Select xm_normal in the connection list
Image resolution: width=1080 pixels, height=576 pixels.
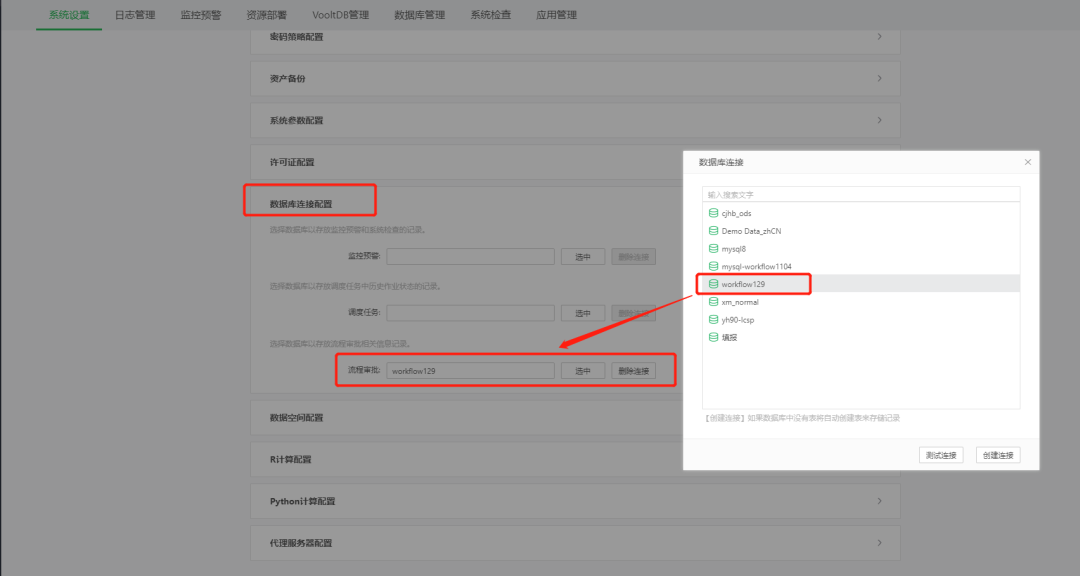point(861,302)
